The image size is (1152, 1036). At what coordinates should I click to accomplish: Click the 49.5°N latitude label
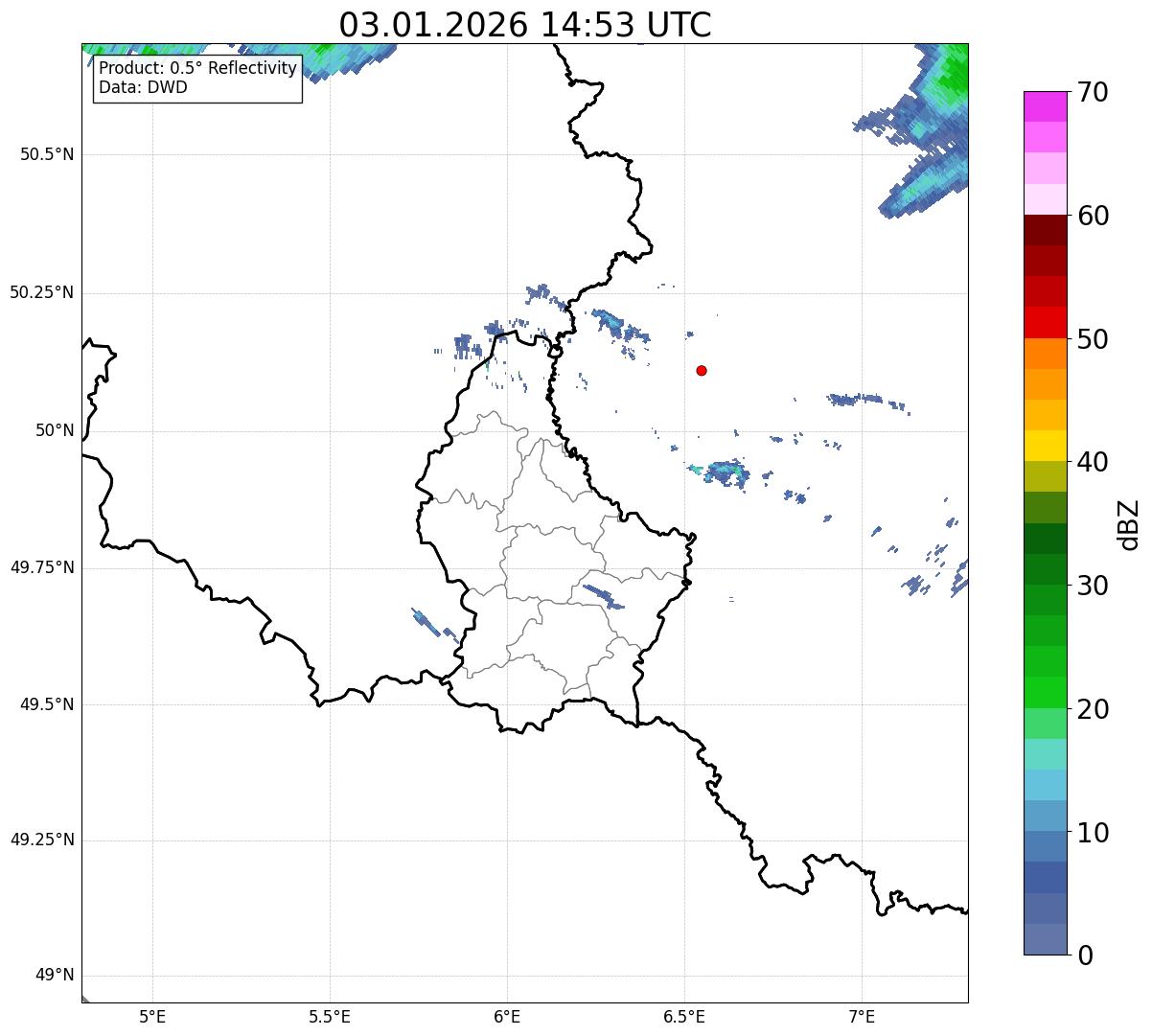pos(47,704)
